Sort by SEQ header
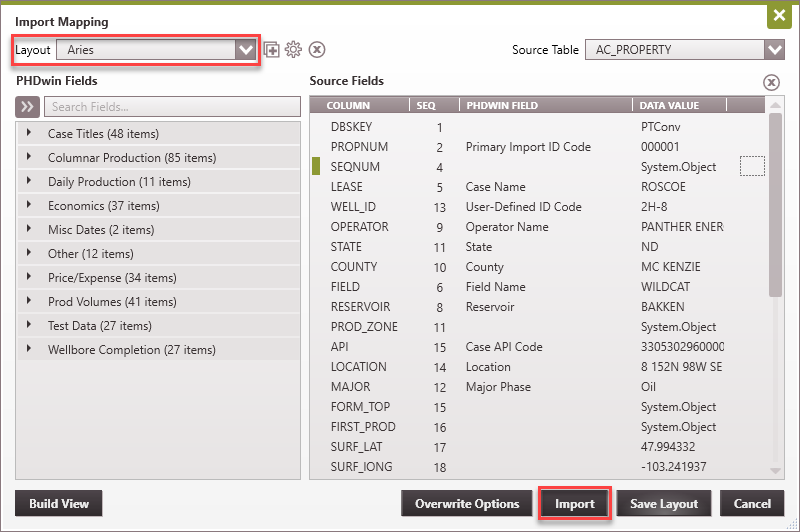This screenshot has width=800, height=532. [x=435, y=105]
